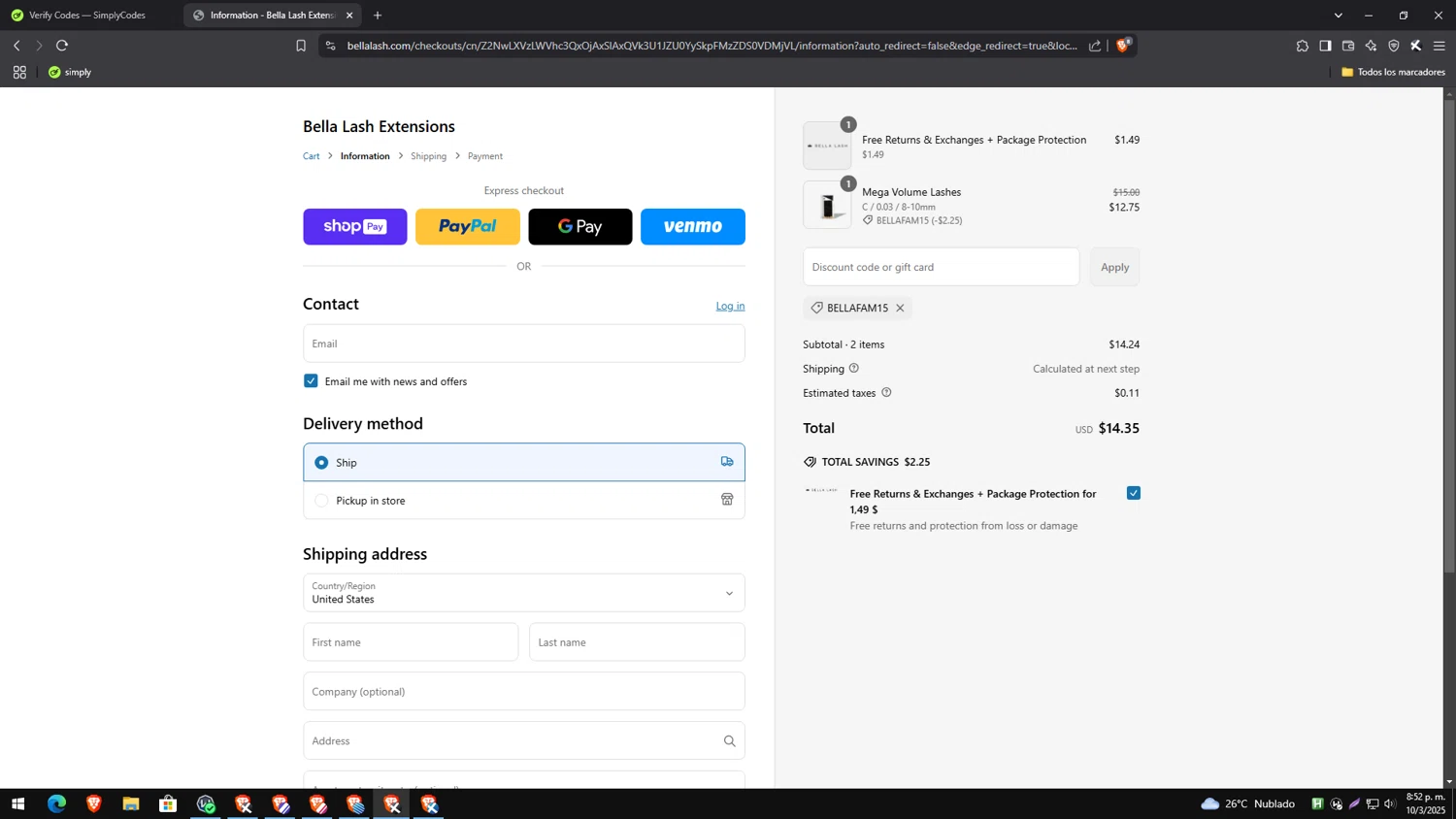The image size is (1456, 819).
Task: Reload the checkout page
Action: click(x=62, y=46)
